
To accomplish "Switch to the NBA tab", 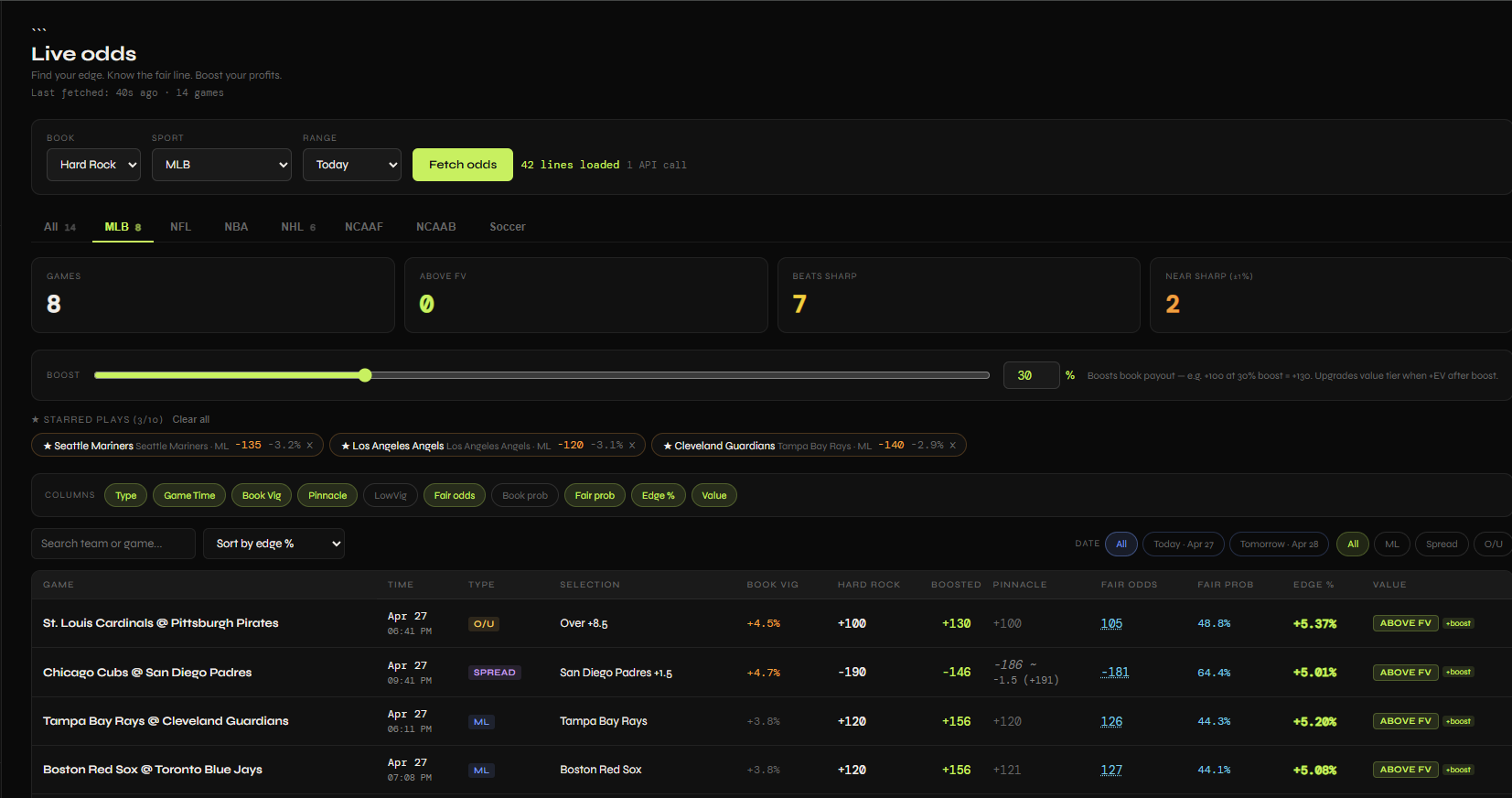I will pyautogui.click(x=236, y=227).
